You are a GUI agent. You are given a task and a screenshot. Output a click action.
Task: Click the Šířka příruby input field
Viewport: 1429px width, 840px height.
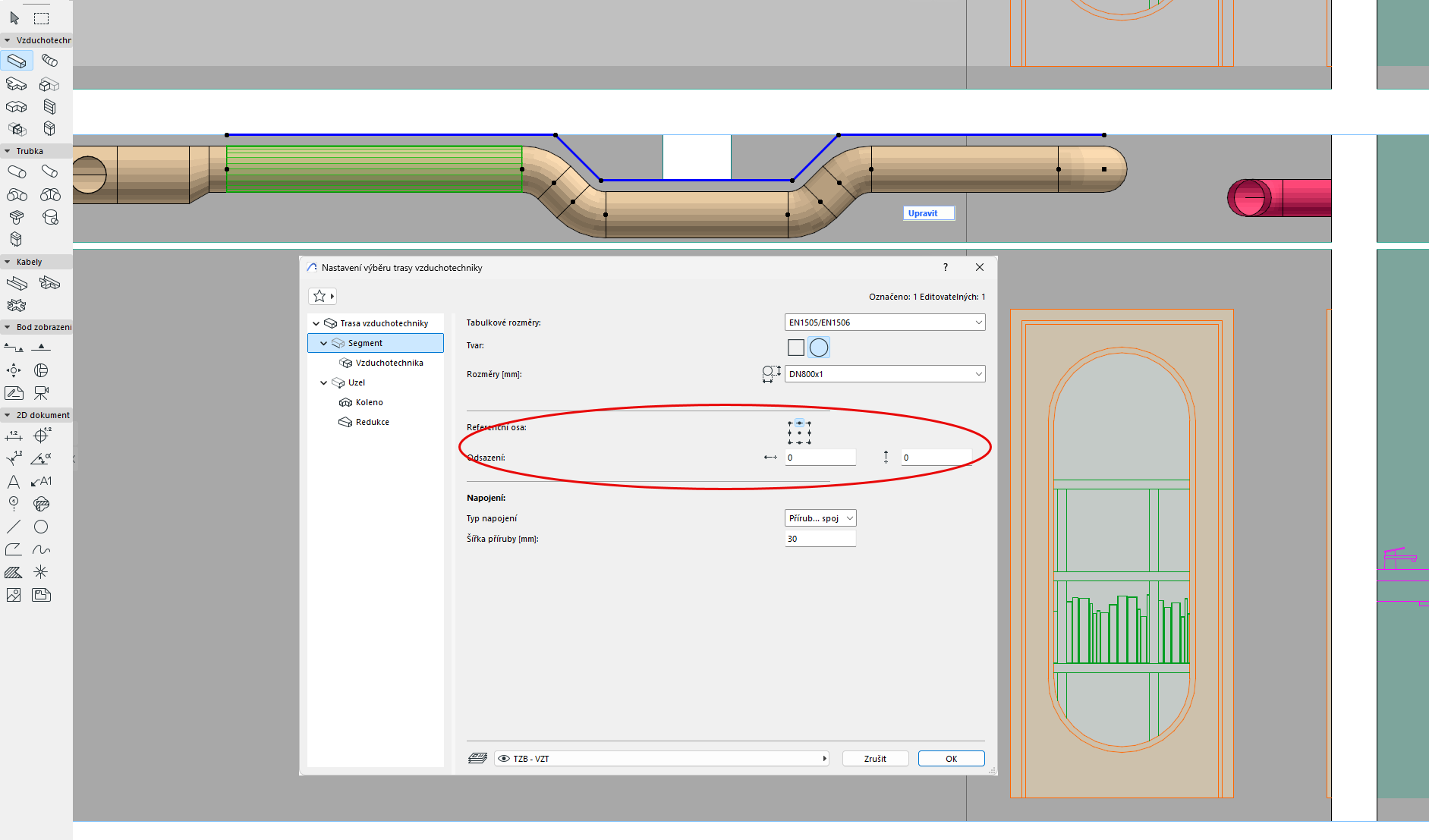click(x=820, y=539)
